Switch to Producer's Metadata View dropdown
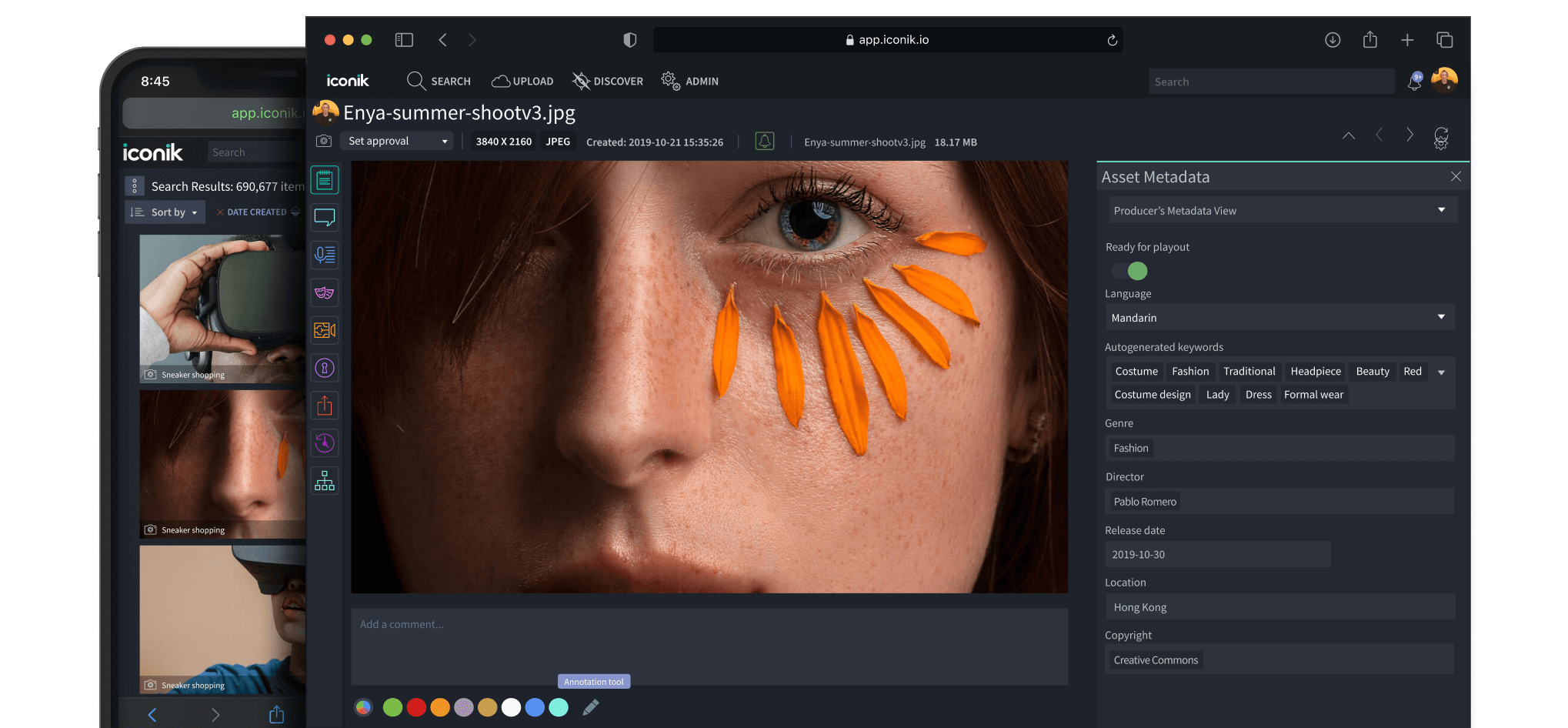The width and height of the screenshot is (1568, 728). [x=1281, y=209]
